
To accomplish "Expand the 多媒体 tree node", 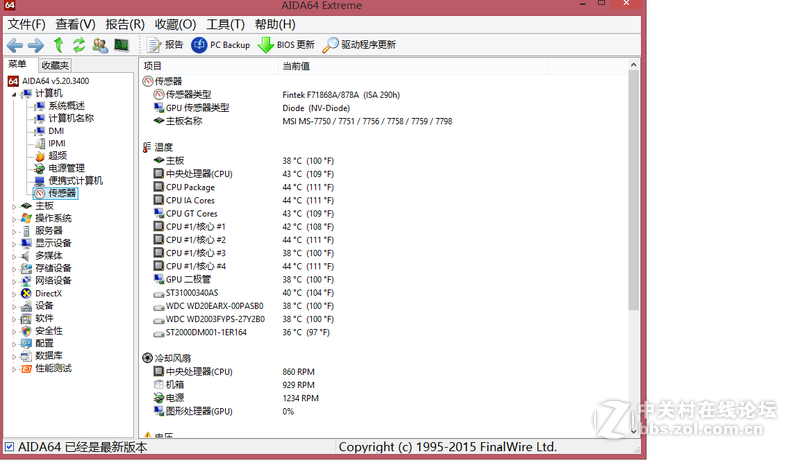I will coord(14,257).
